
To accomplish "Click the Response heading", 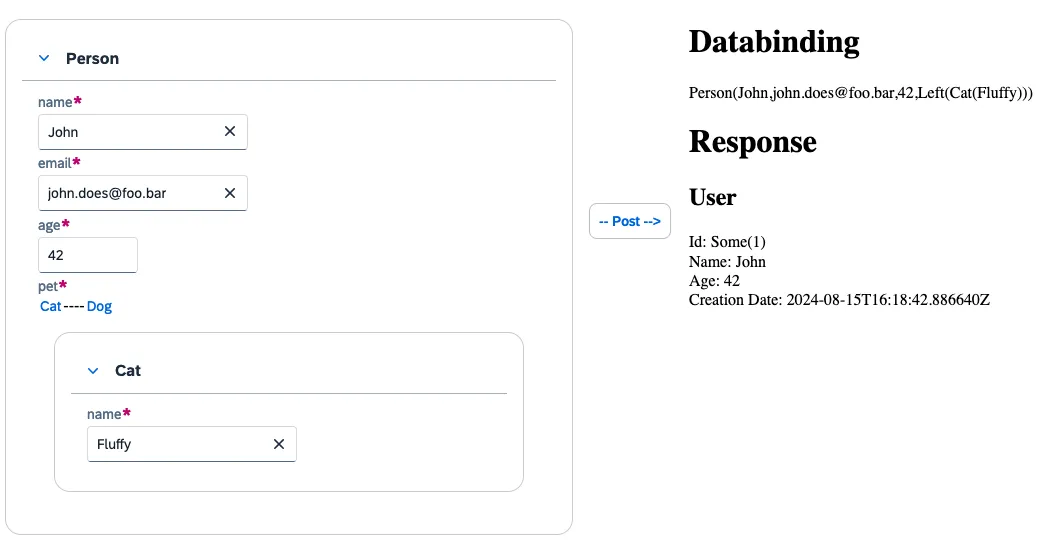I will point(752,142).
